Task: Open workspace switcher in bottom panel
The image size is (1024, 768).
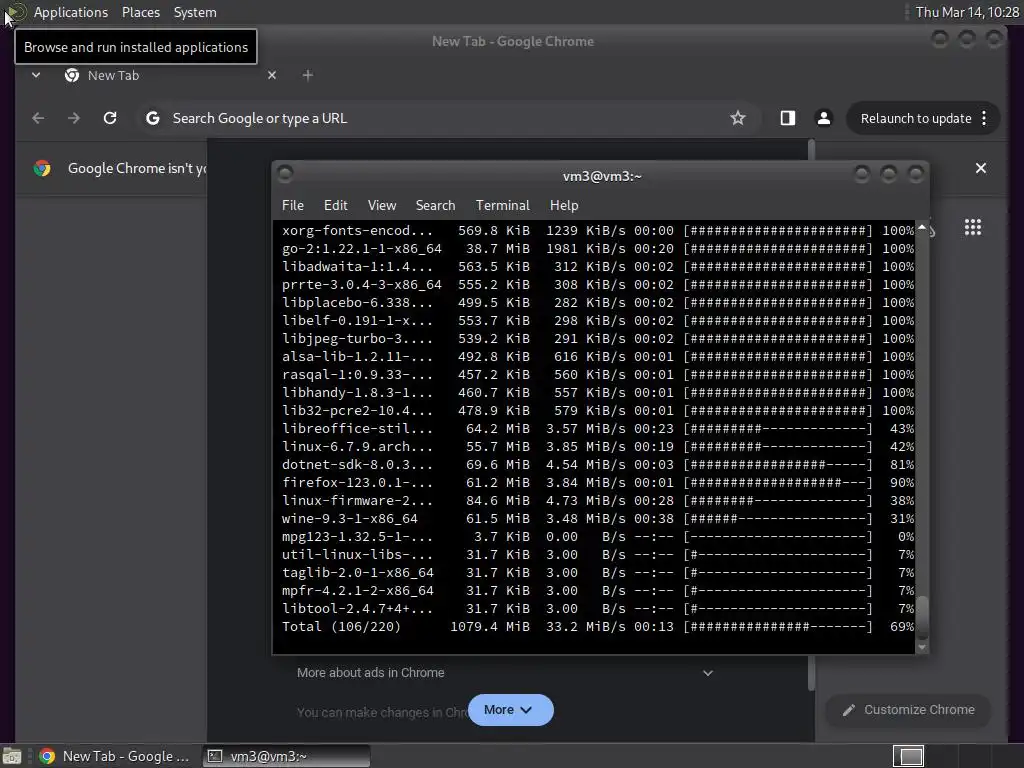Action: tap(908, 756)
